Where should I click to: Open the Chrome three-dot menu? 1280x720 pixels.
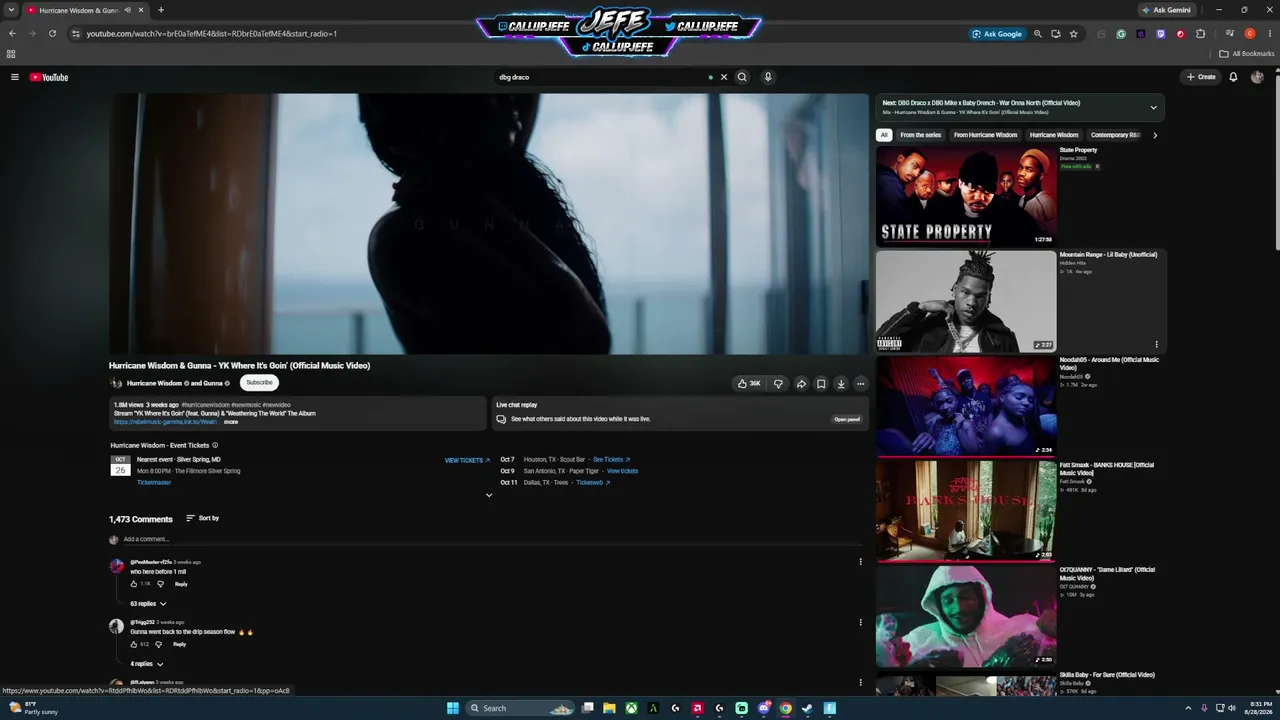click(1270, 34)
